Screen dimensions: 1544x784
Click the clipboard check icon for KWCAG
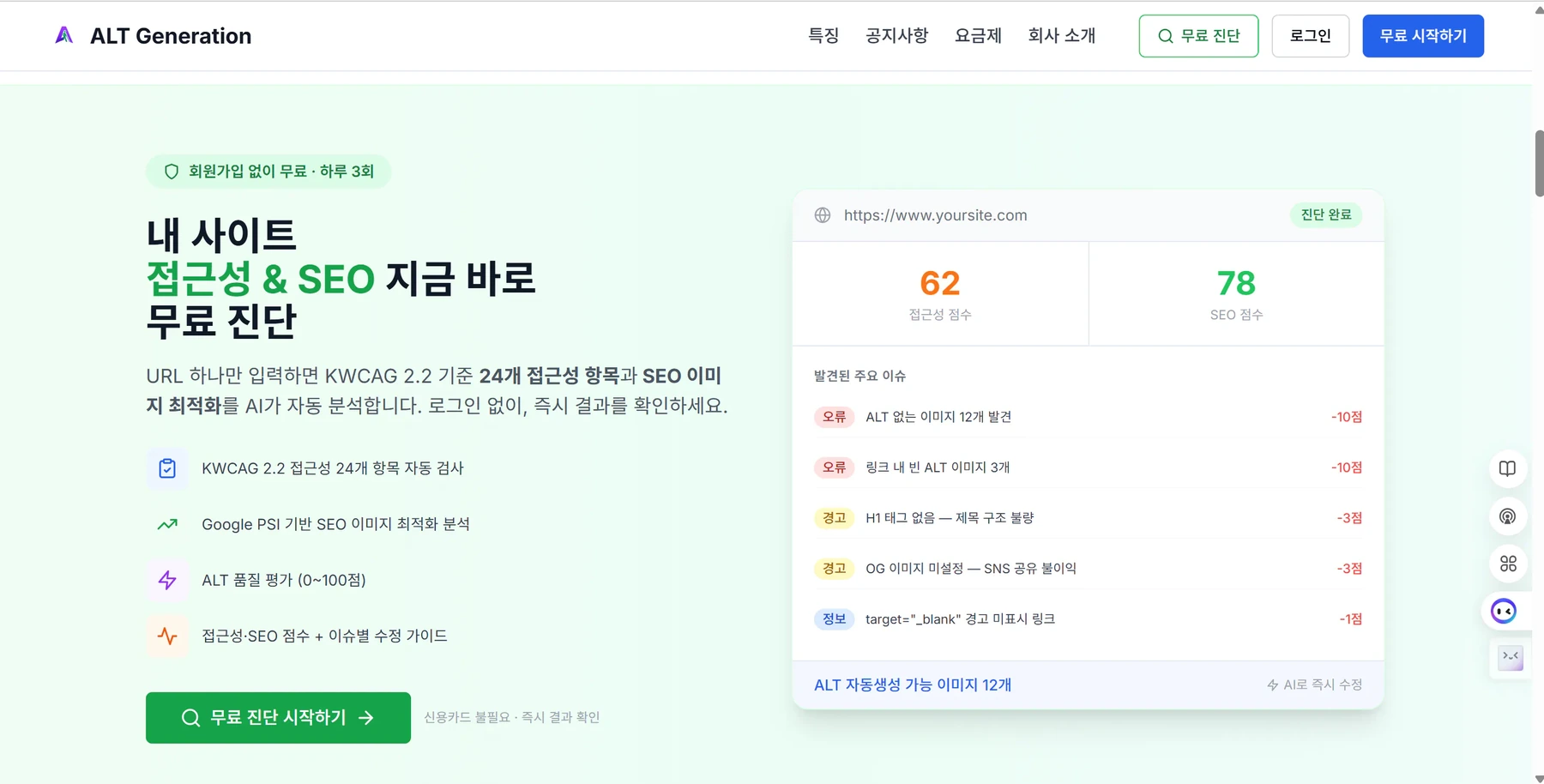[167, 468]
